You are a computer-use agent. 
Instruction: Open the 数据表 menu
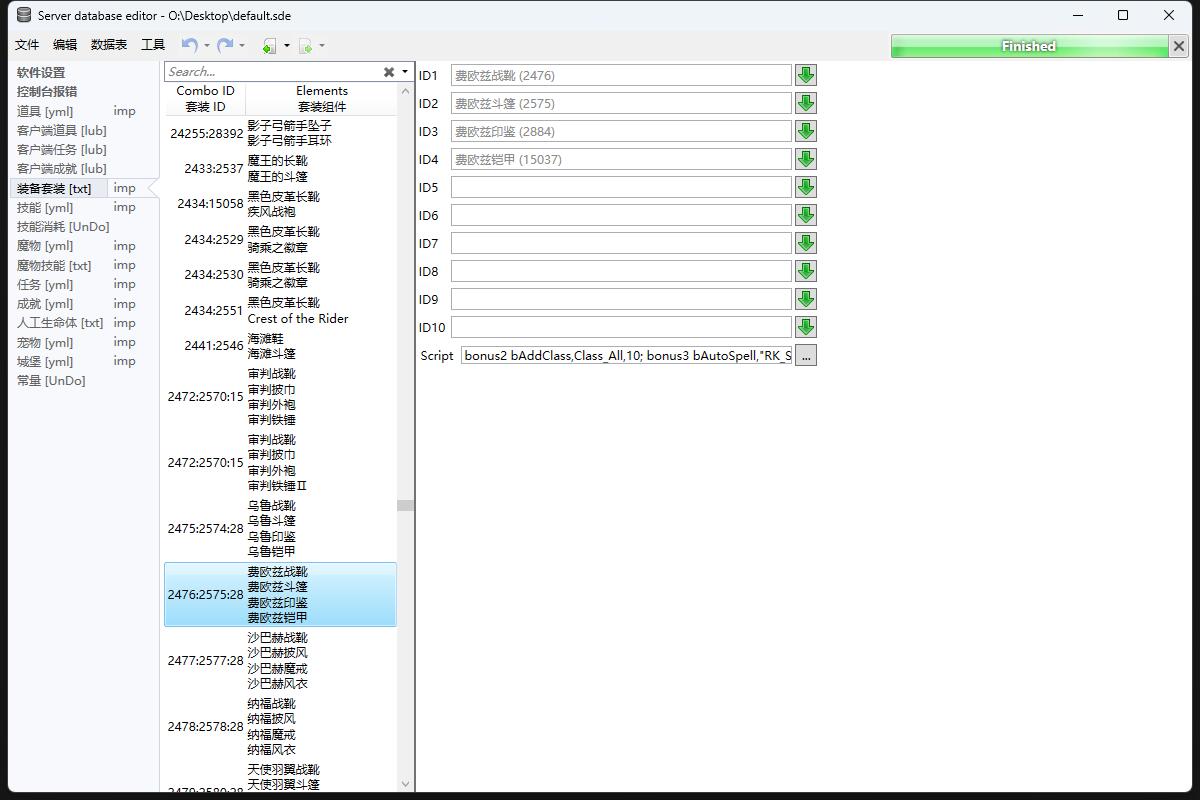(x=109, y=45)
